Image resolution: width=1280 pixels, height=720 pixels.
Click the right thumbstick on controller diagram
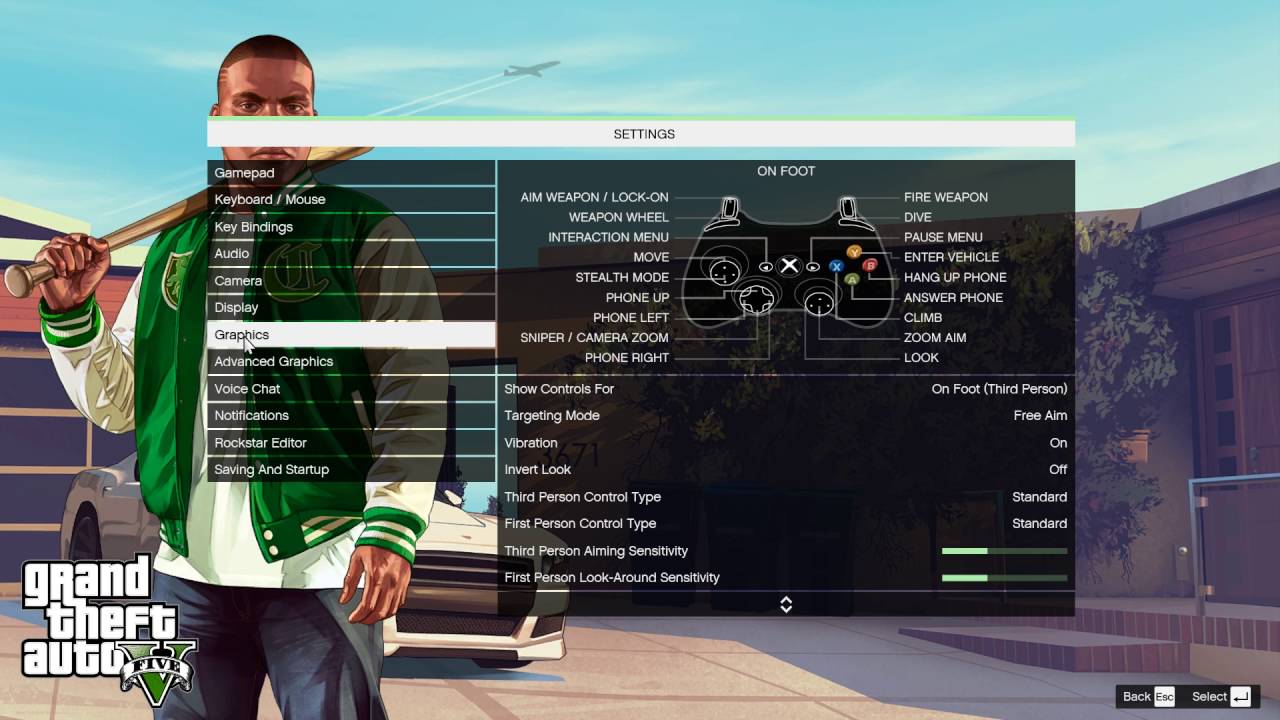[x=819, y=301]
